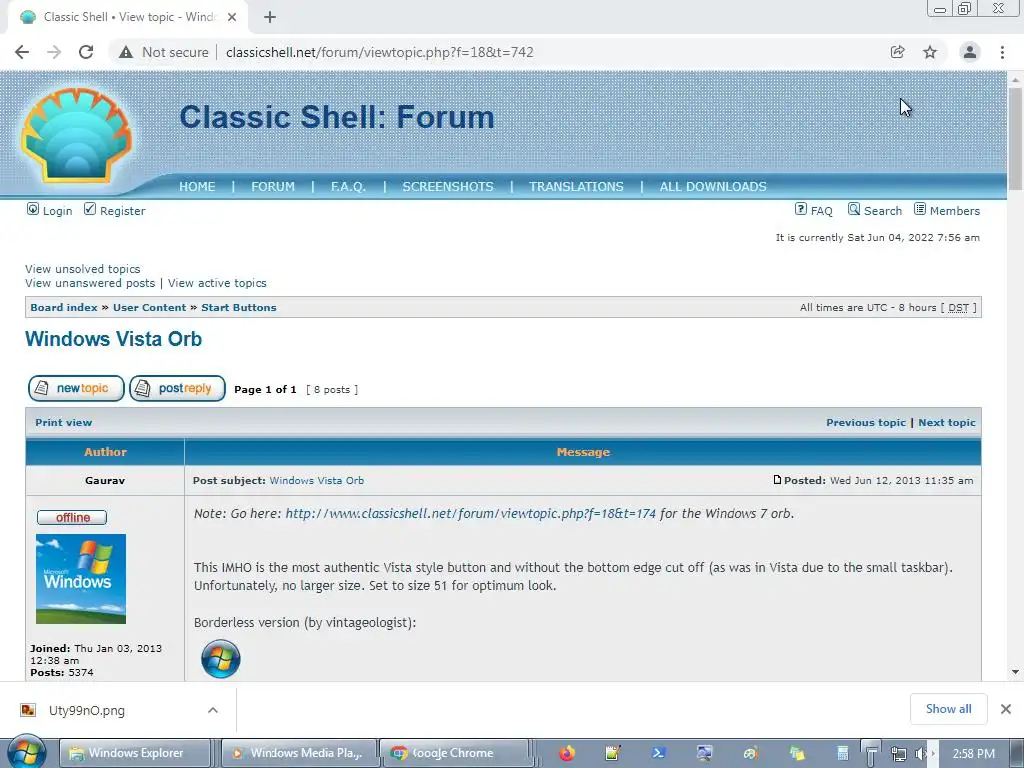Reload the page

[86, 52]
